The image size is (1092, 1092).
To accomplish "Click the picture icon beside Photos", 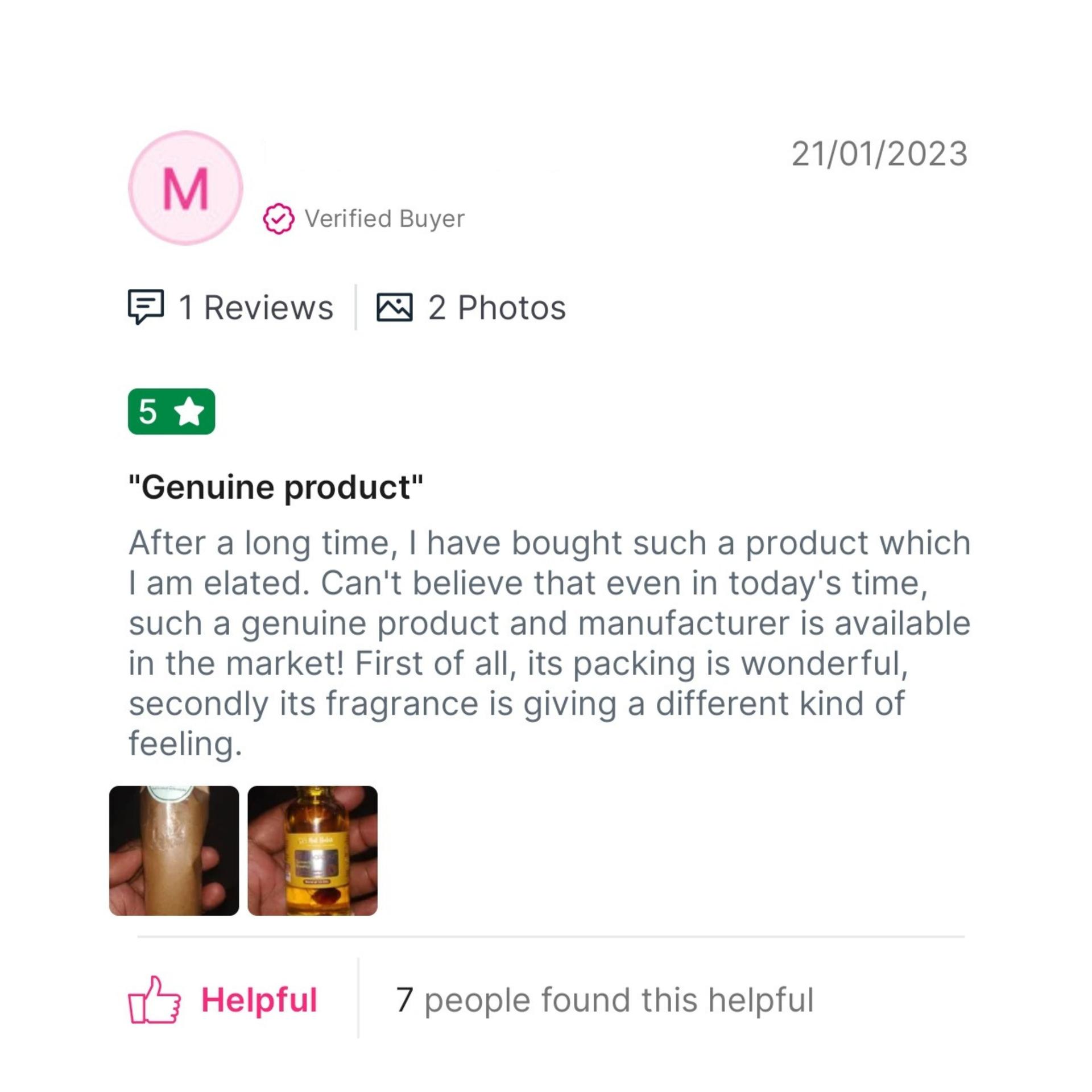I will [x=394, y=307].
